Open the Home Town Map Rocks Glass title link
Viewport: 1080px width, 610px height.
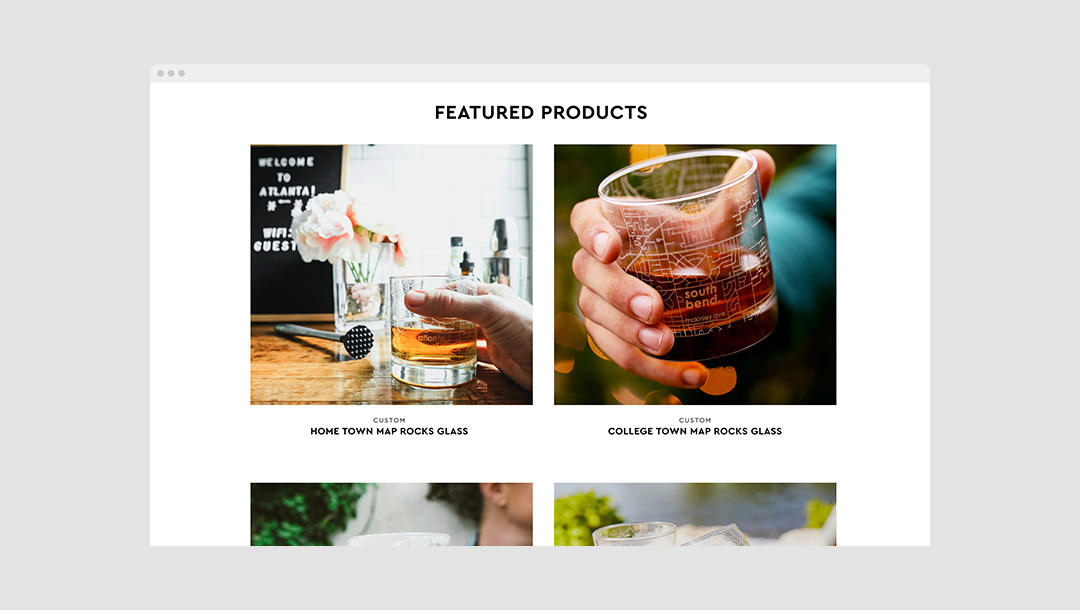[x=389, y=431]
